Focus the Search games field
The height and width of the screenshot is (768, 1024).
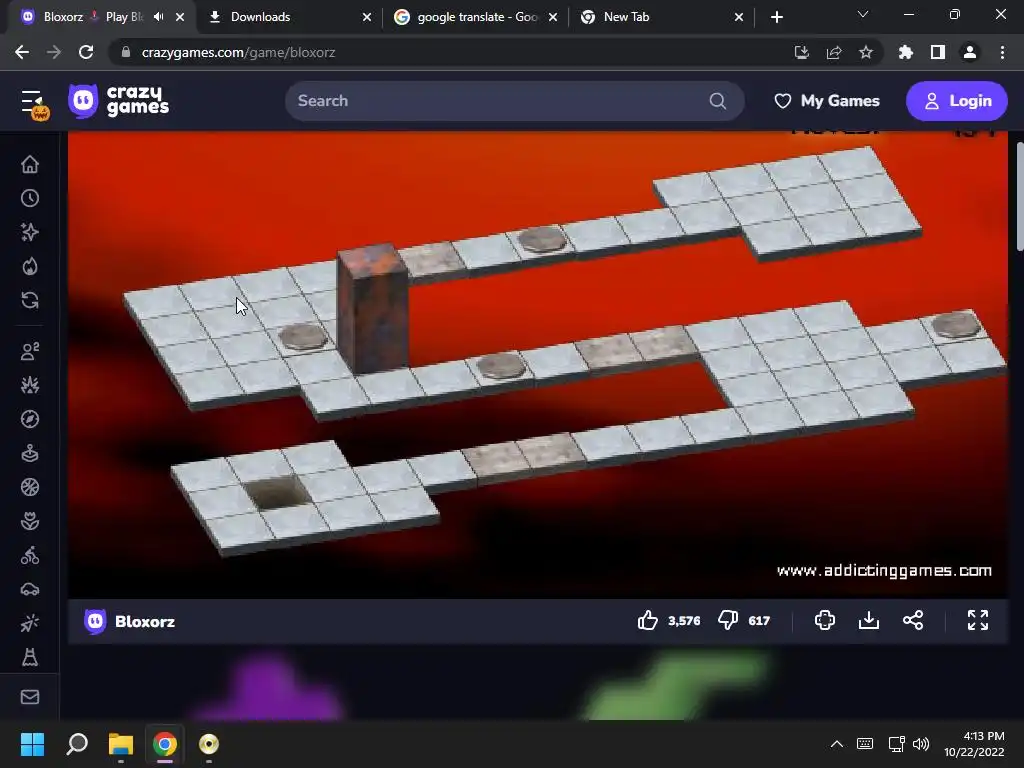[515, 101]
